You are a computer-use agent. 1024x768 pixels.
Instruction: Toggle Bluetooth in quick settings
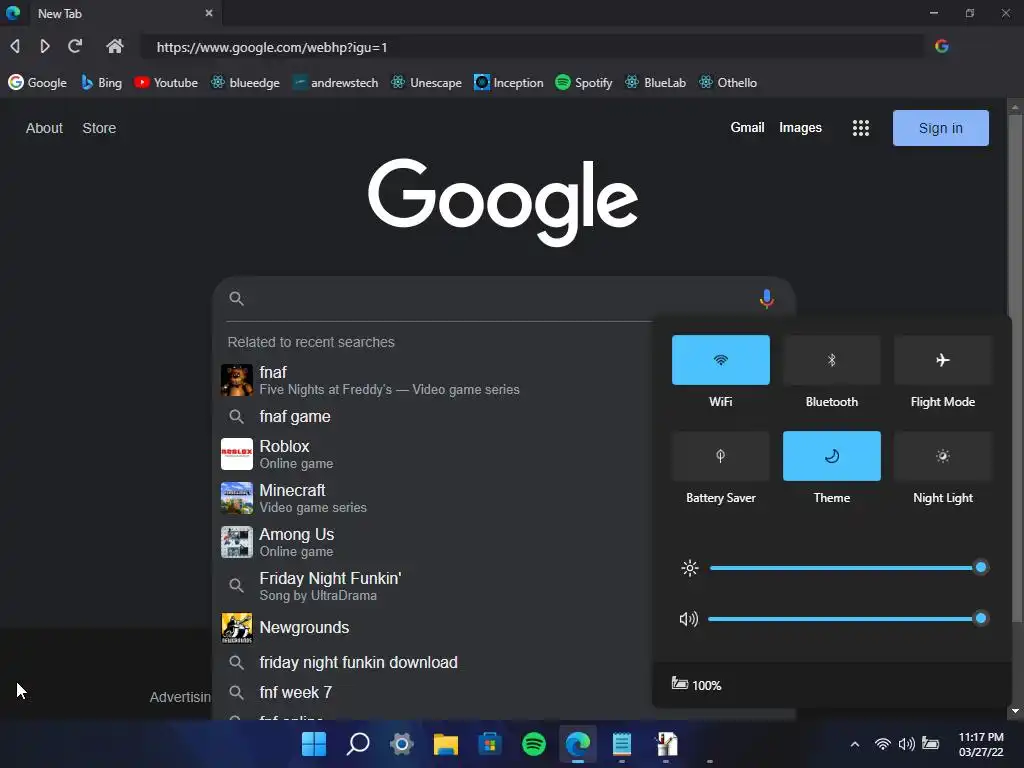coord(831,360)
